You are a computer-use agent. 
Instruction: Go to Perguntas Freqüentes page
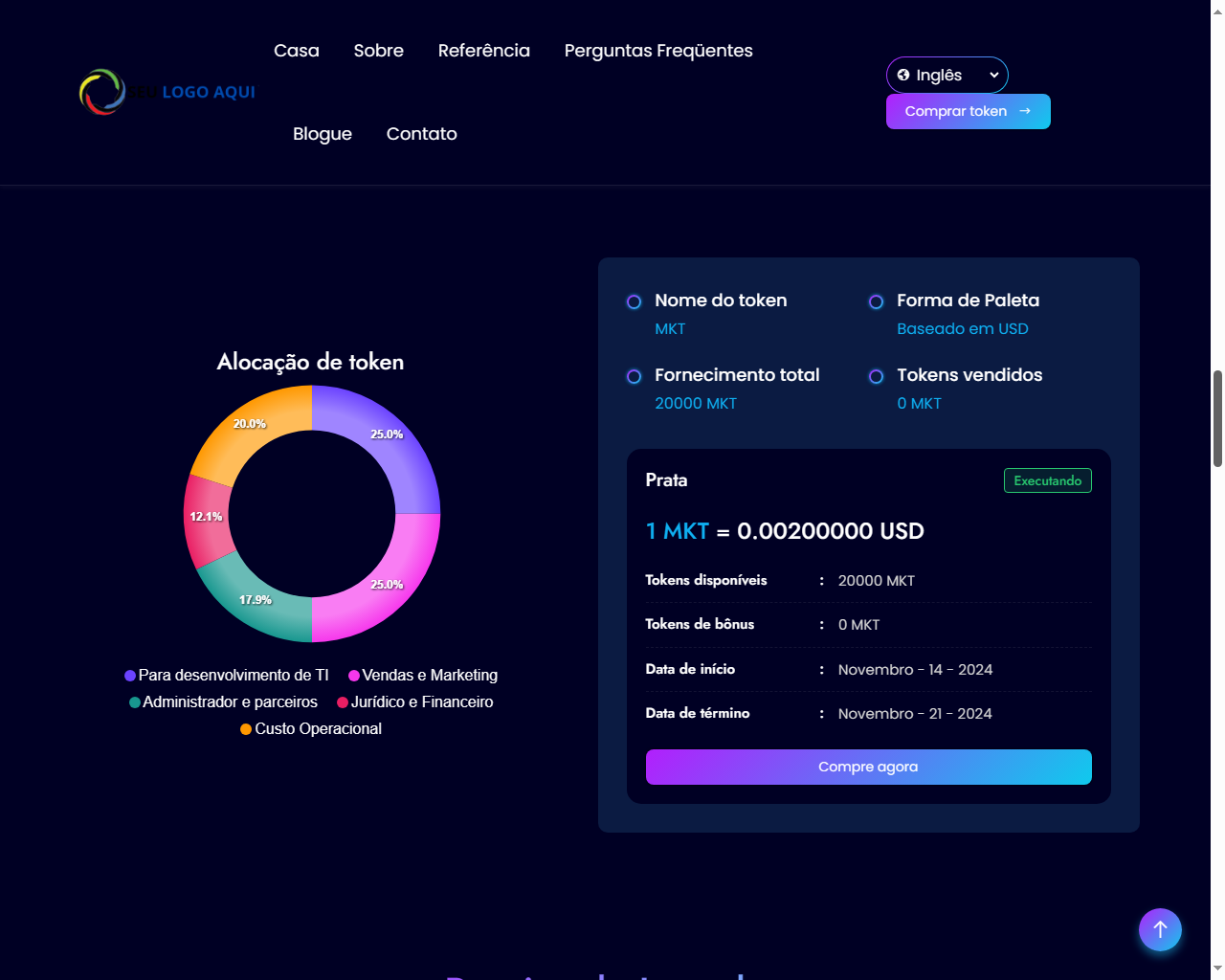[658, 51]
